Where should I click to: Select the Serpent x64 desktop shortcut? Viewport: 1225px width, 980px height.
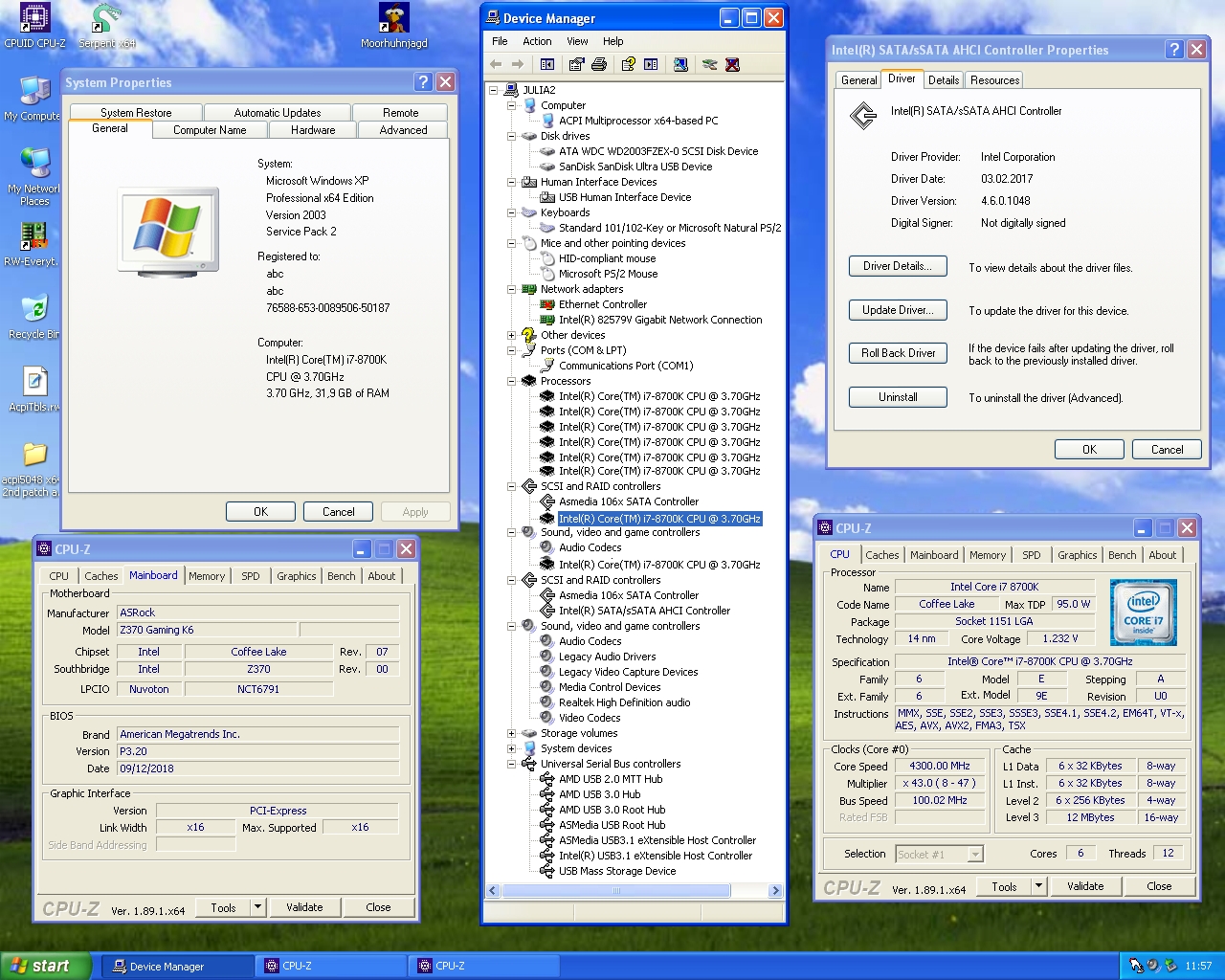pyautogui.click(x=106, y=26)
